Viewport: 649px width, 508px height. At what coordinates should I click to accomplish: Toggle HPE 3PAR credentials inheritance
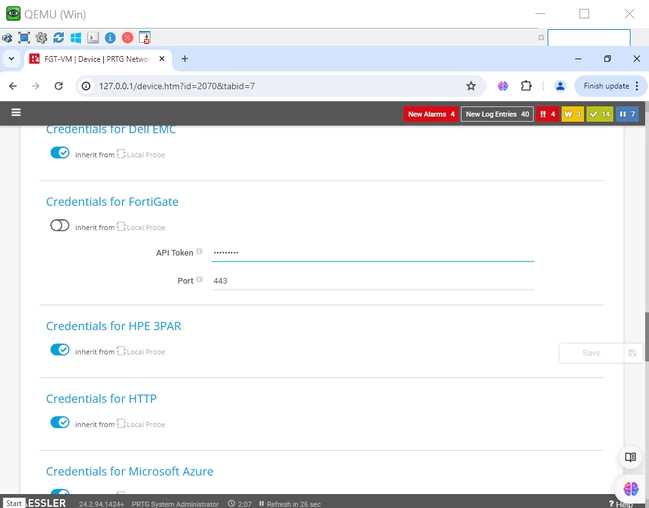(x=60, y=350)
